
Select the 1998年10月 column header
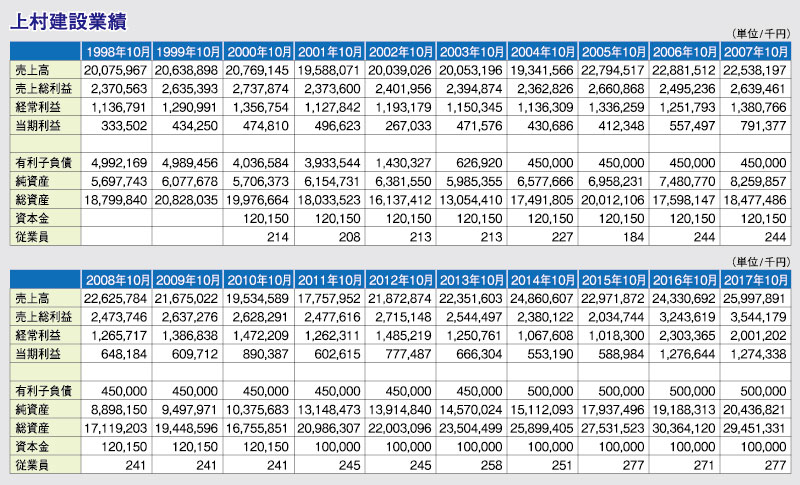point(116,52)
